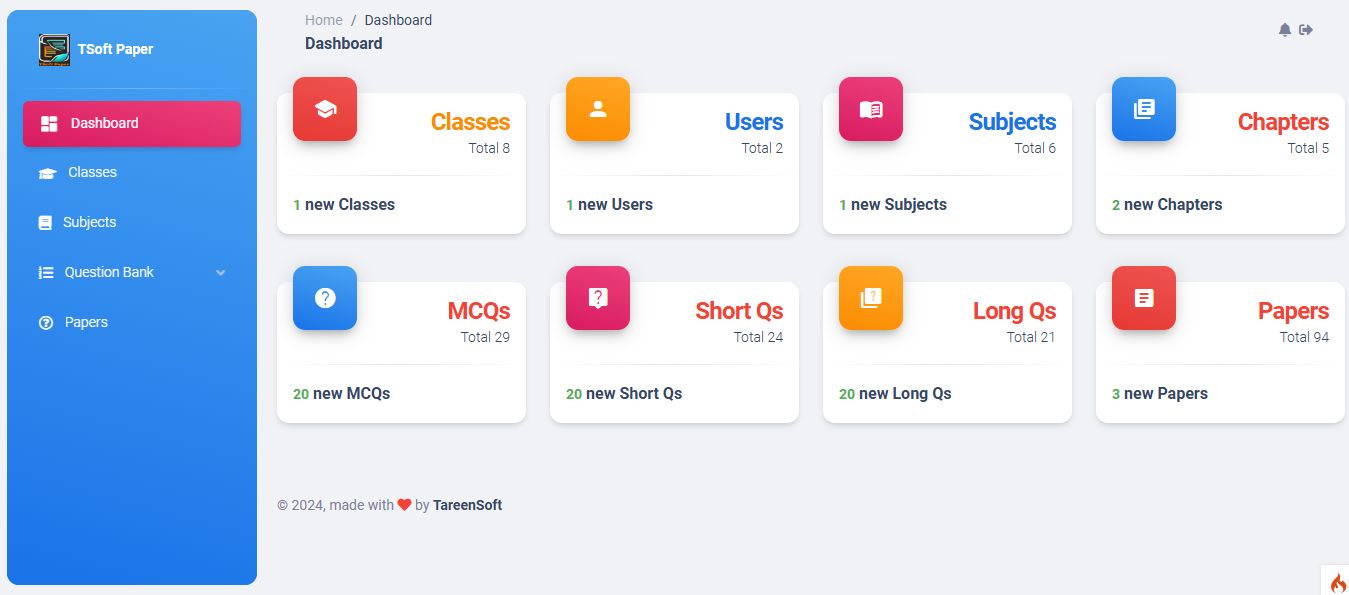The width and height of the screenshot is (1349, 595).
Task: Open notifications bell icon
Action: pos(1285,30)
